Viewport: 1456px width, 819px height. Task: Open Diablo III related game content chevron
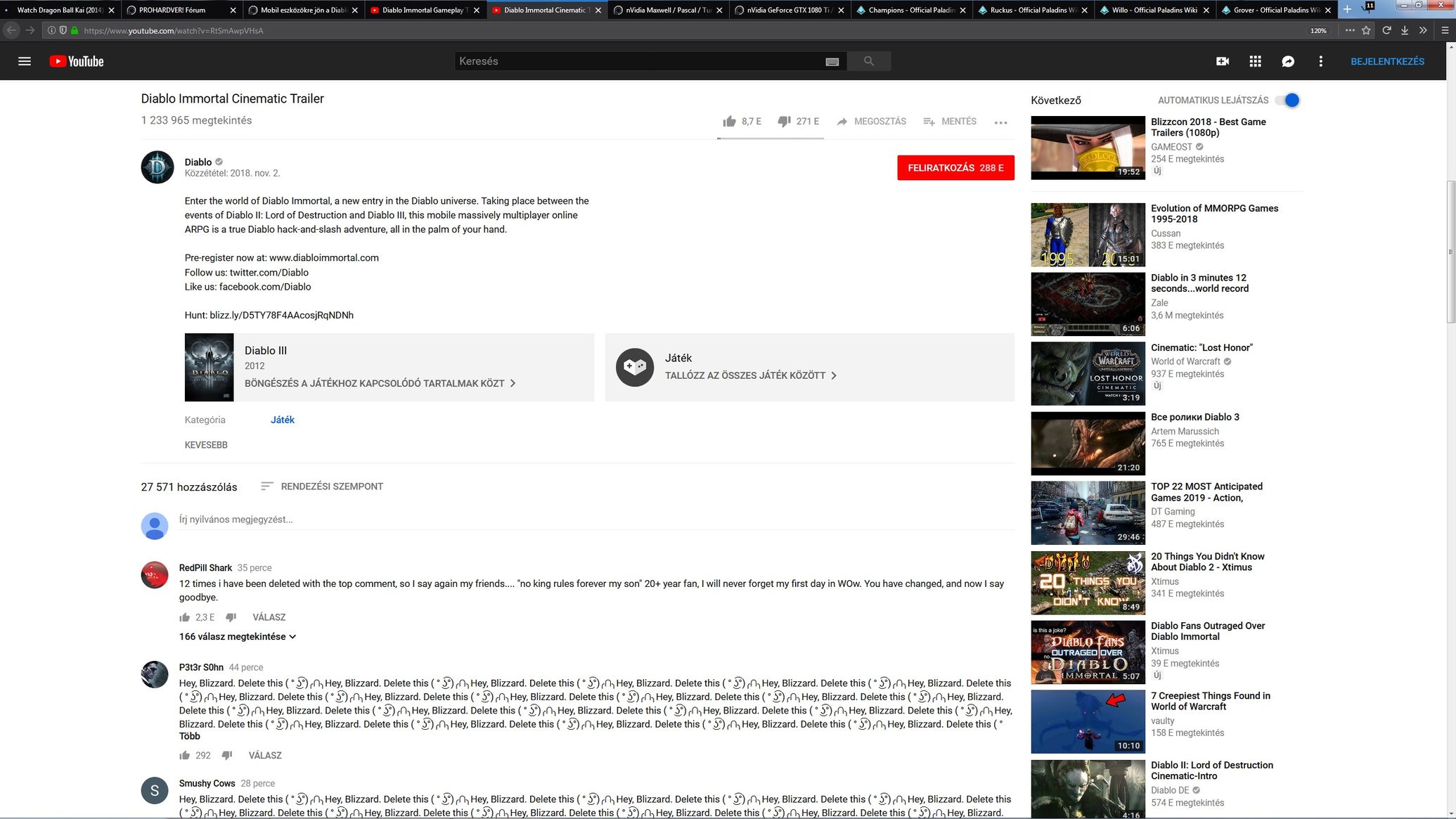coord(513,383)
